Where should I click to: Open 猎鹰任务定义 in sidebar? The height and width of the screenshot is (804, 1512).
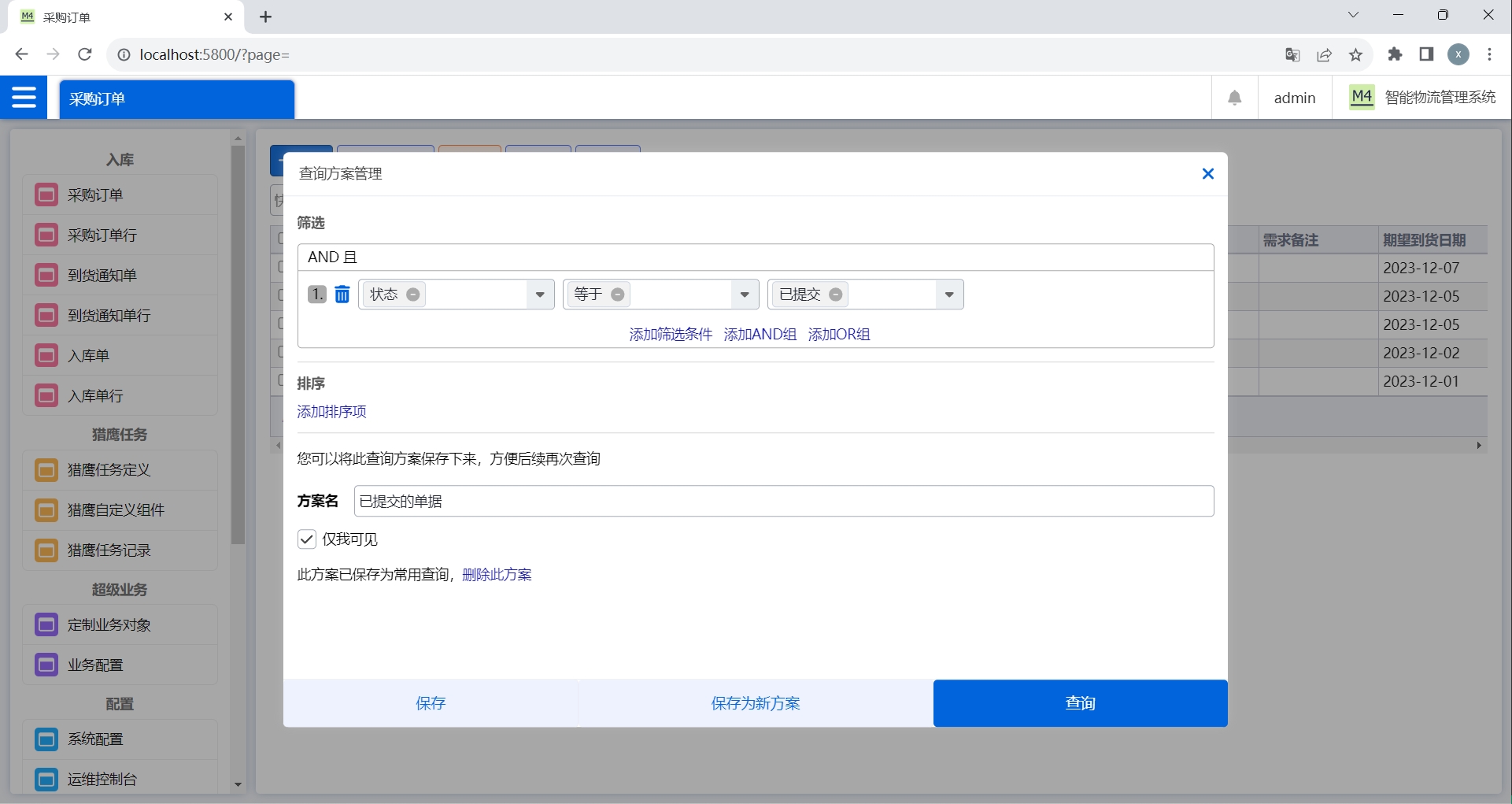[x=120, y=470]
